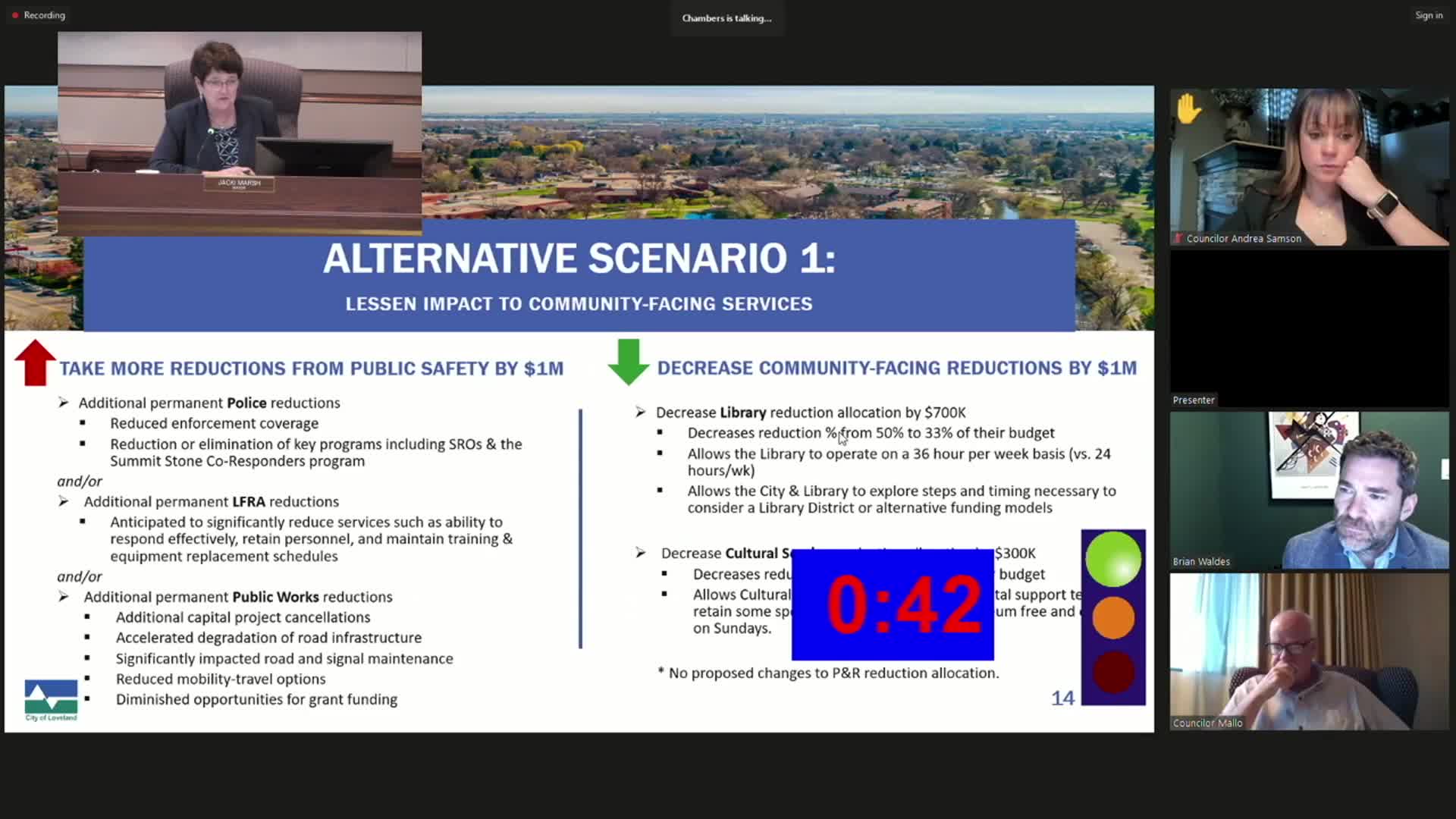Image resolution: width=1456 pixels, height=819 pixels.
Task: Click the Sign in link
Action: (1428, 15)
